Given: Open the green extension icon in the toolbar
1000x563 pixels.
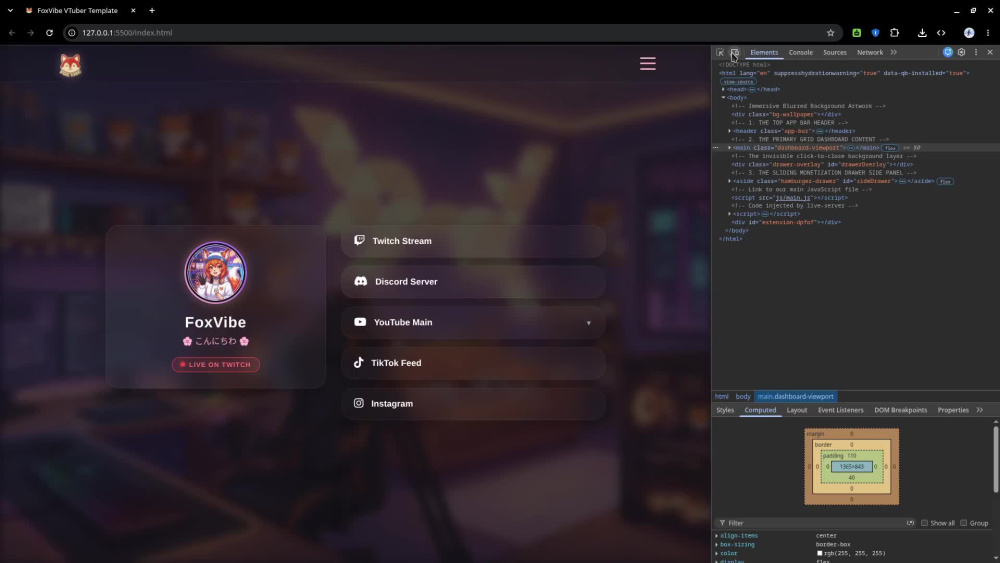Looking at the screenshot, I should click(857, 33).
